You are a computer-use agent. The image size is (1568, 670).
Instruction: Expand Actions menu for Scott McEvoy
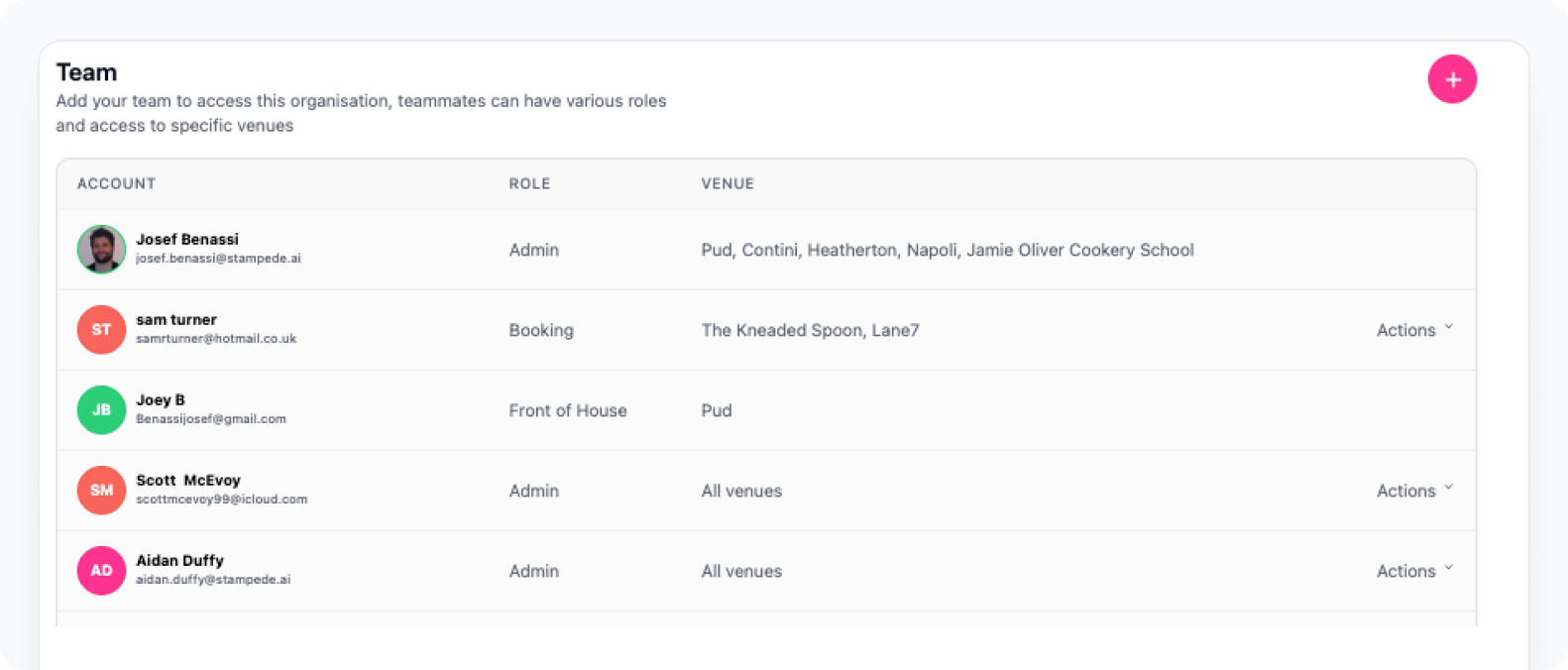pos(1414,491)
